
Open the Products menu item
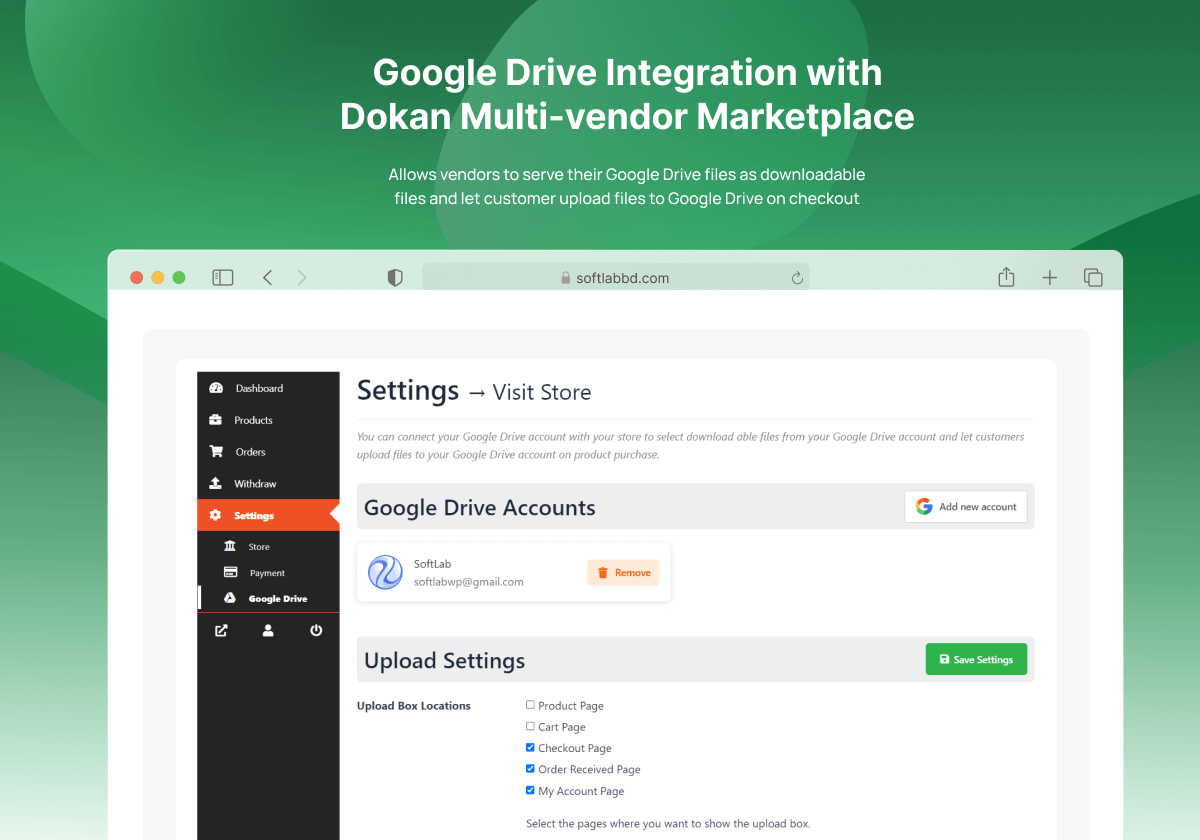[x=268, y=420]
